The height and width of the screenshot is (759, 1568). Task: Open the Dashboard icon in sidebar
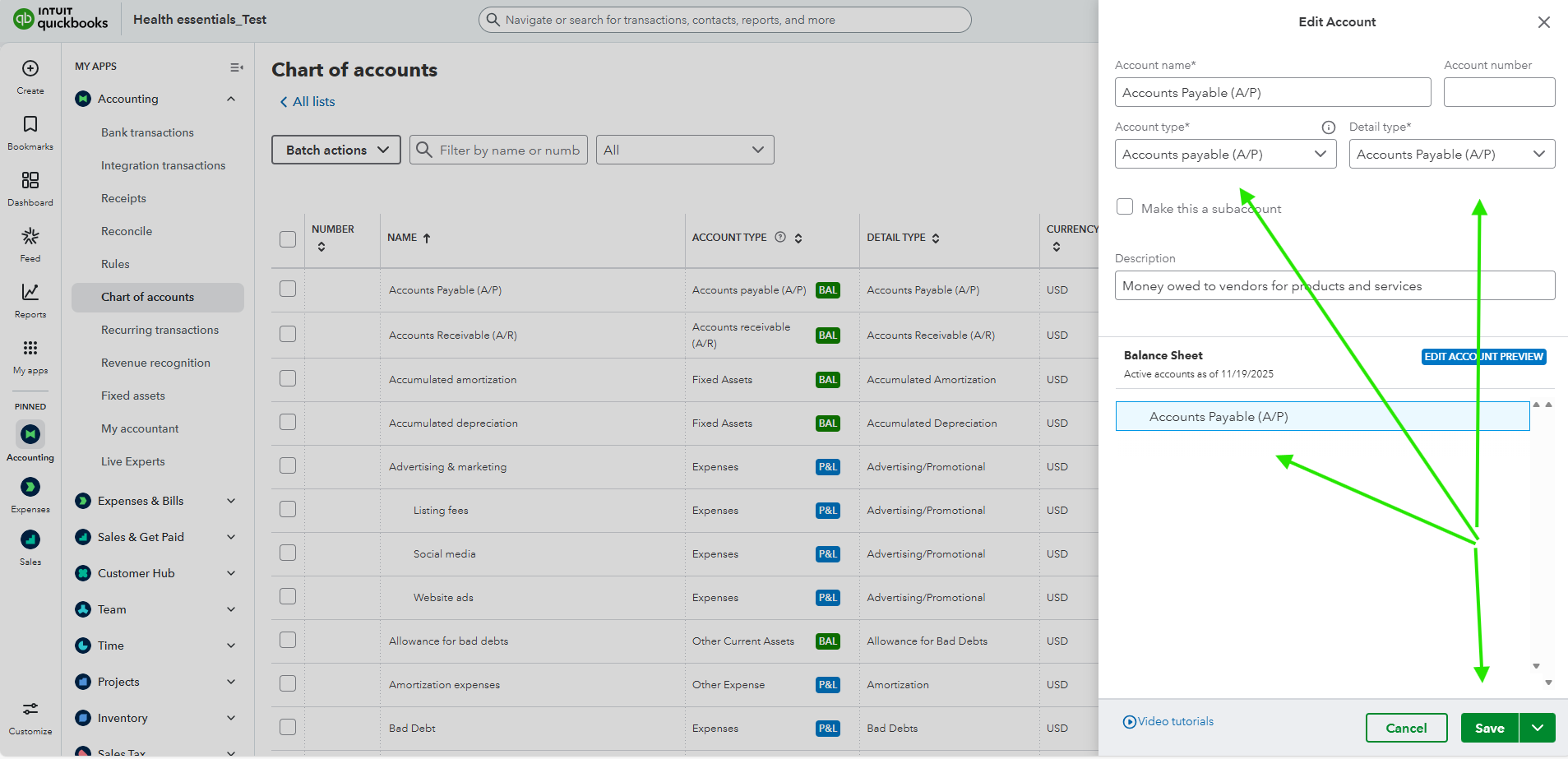pos(30,181)
